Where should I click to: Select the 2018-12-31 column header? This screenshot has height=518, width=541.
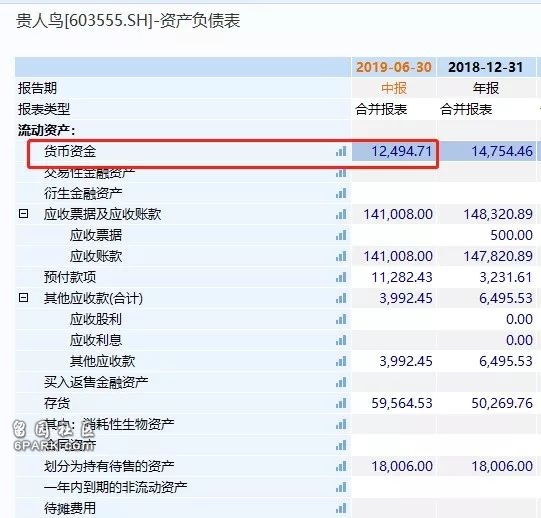tap(486, 67)
